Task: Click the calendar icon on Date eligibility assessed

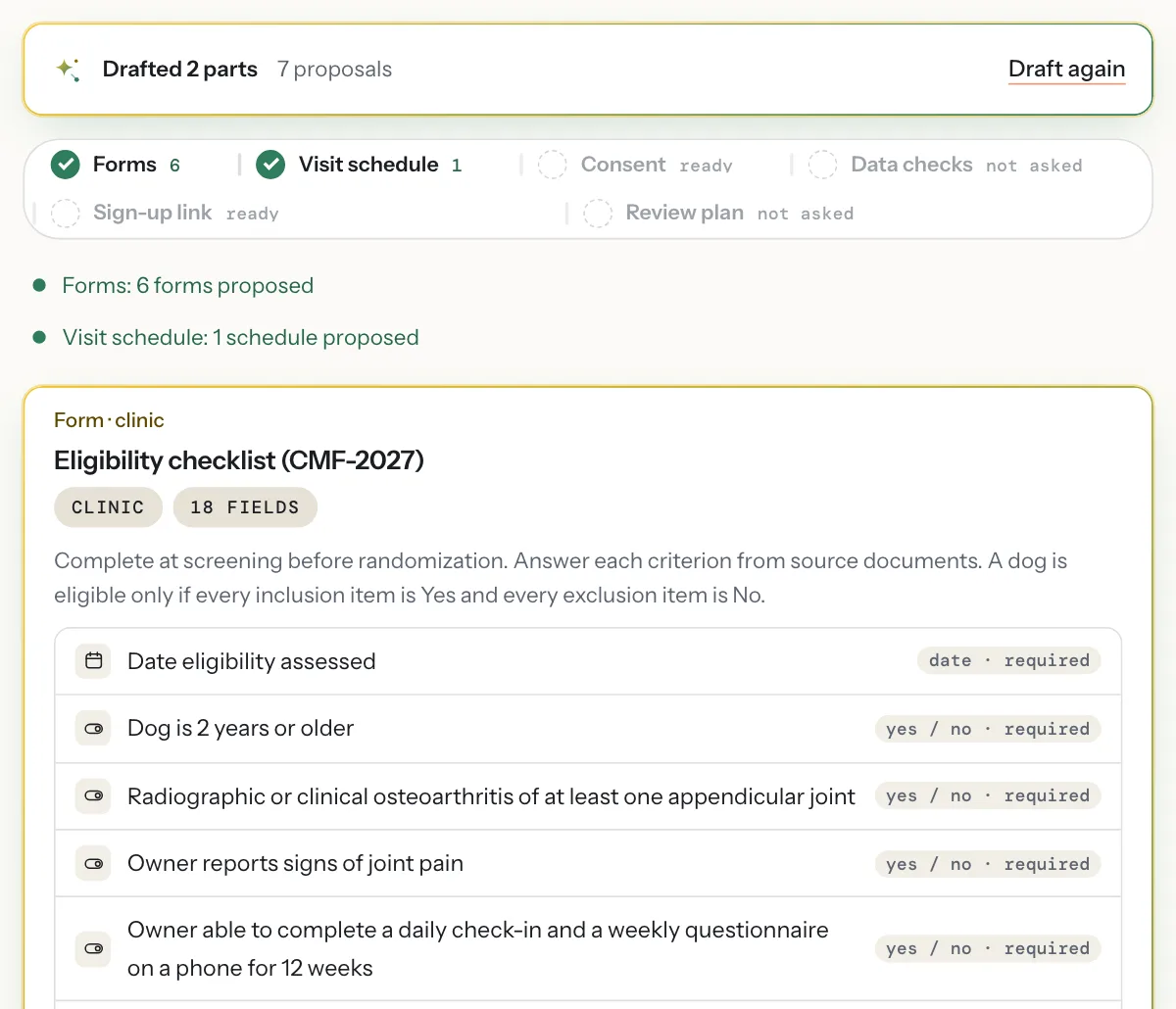Action: click(94, 661)
